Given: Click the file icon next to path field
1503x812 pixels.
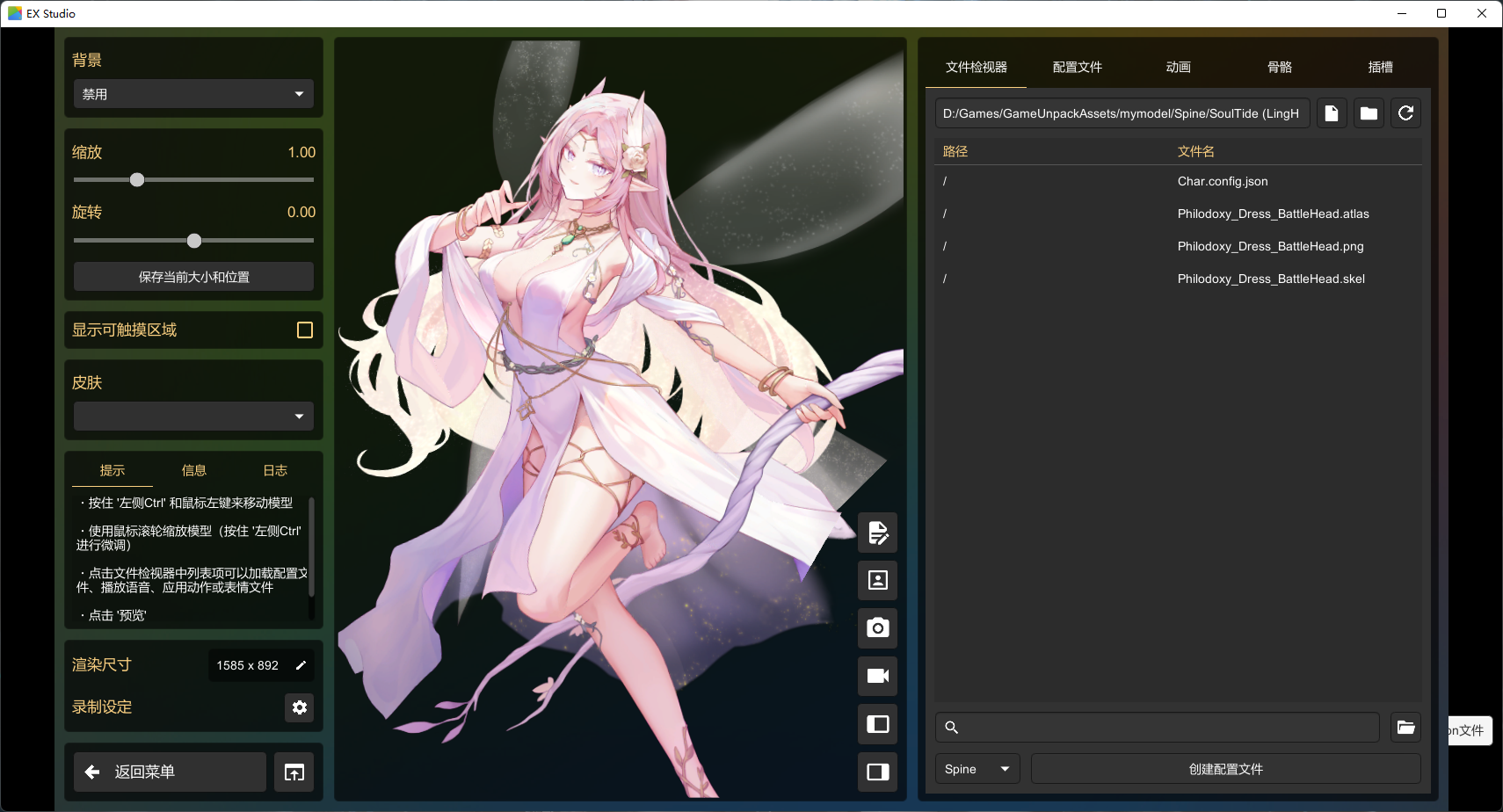Looking at the screenshot, I should click(1332, 113).
